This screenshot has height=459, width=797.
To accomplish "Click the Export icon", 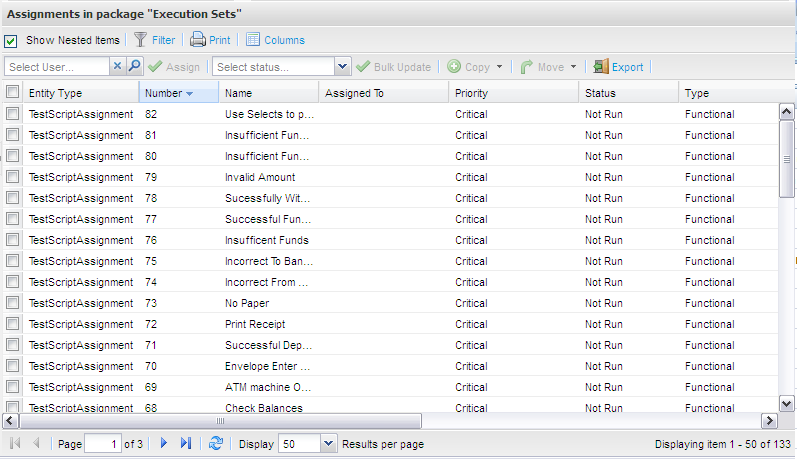I will [x=600, y=67].
